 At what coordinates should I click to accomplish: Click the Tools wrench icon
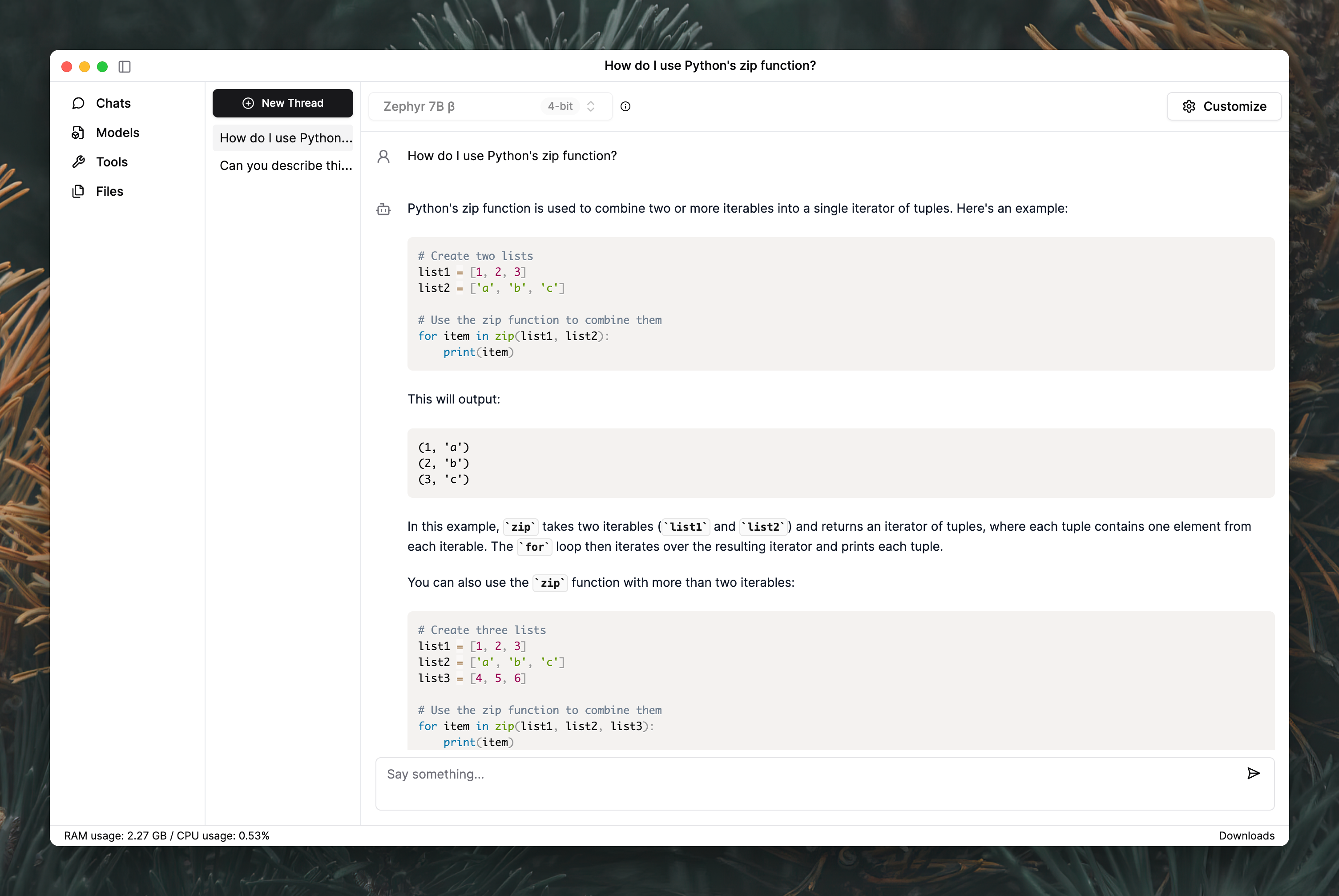(78, 162)
